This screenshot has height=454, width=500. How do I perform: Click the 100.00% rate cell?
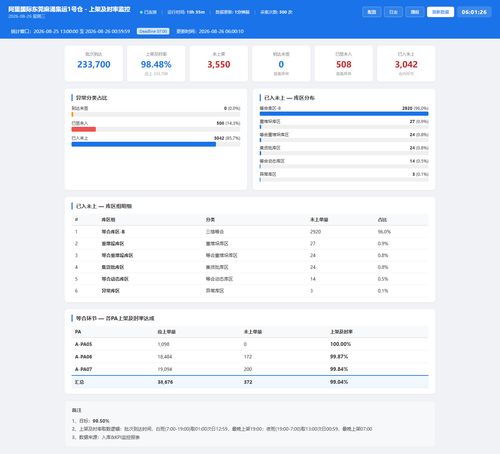point(340,344)
